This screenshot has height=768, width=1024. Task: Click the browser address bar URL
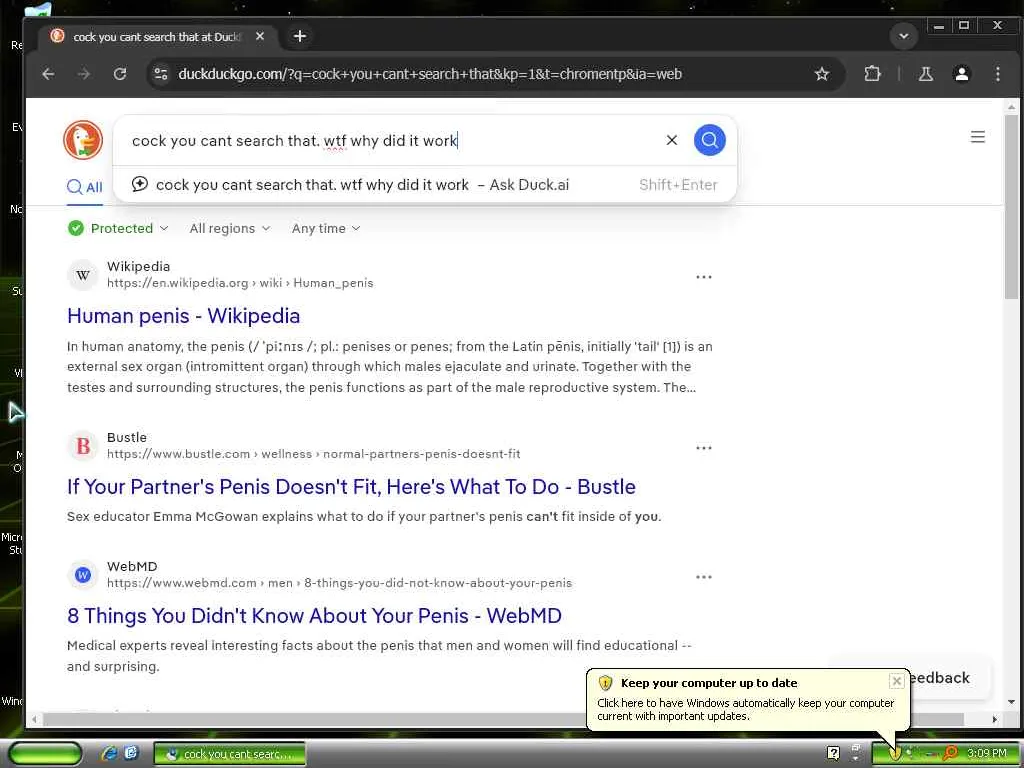pyautogui.click(x=430, y=74)
